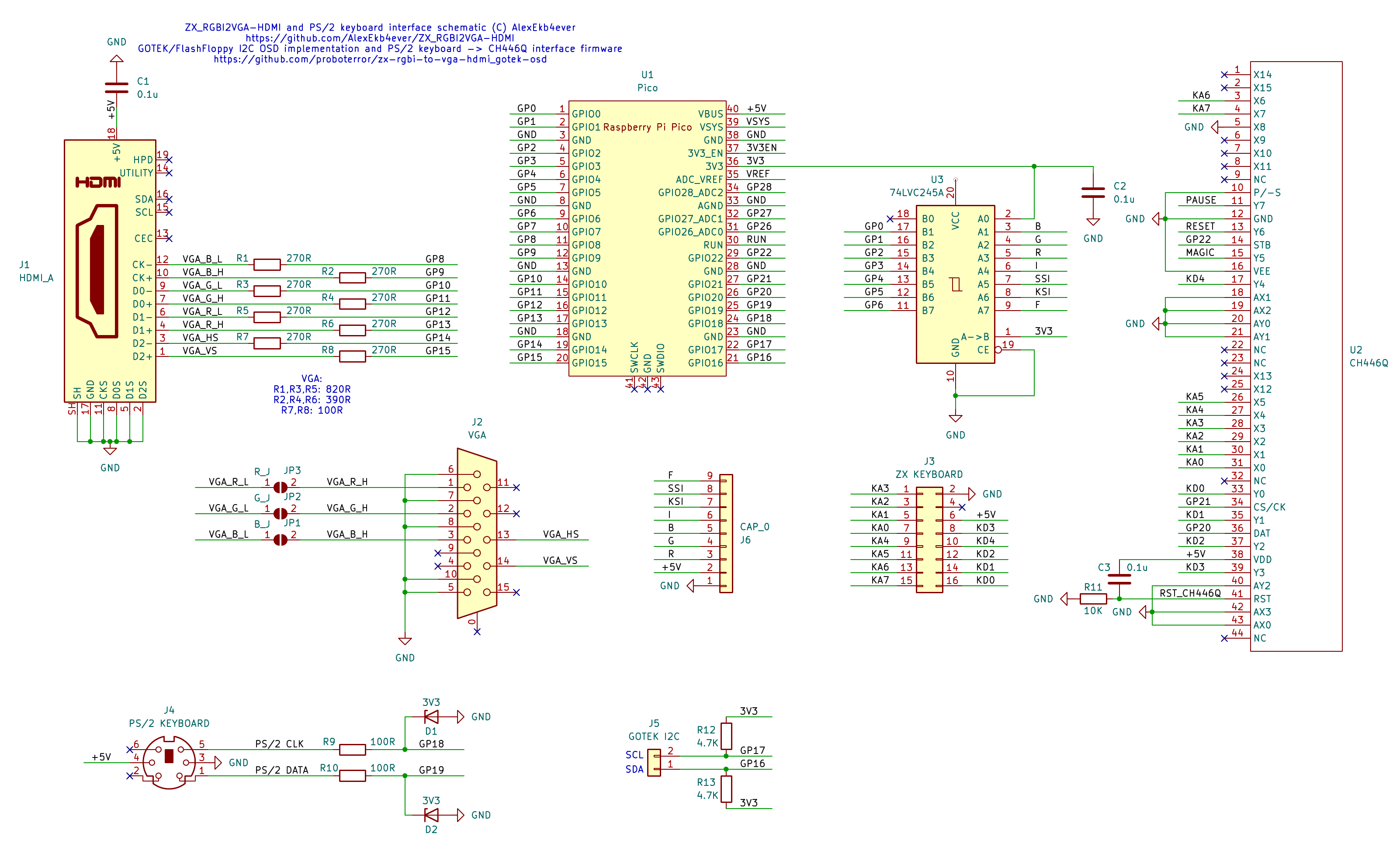This screenshot has width=1400, height=861.
Task: Select resistor R12 4.7K symbol
Action: pyautogui.click(x=726, y=737)
